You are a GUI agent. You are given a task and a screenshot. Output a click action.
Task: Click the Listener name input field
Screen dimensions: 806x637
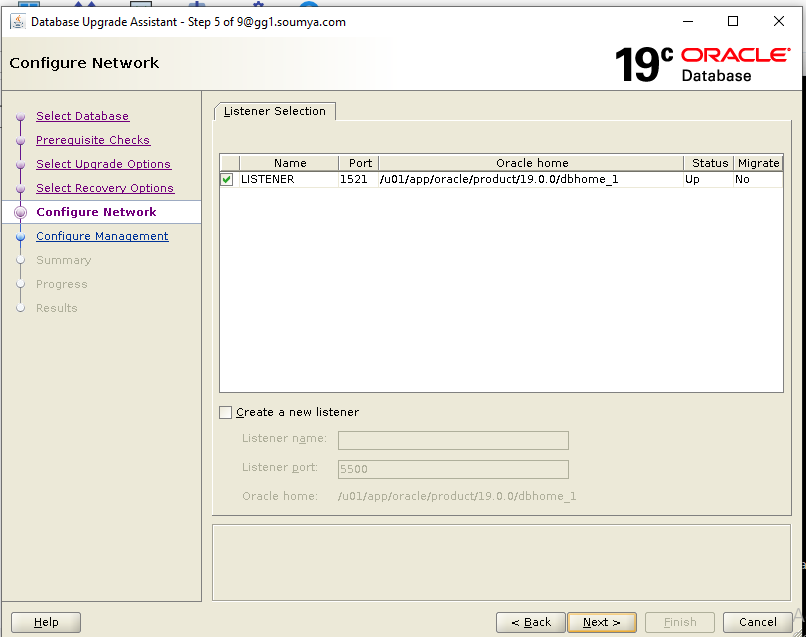pyautogui.click(x=453, y=441)
